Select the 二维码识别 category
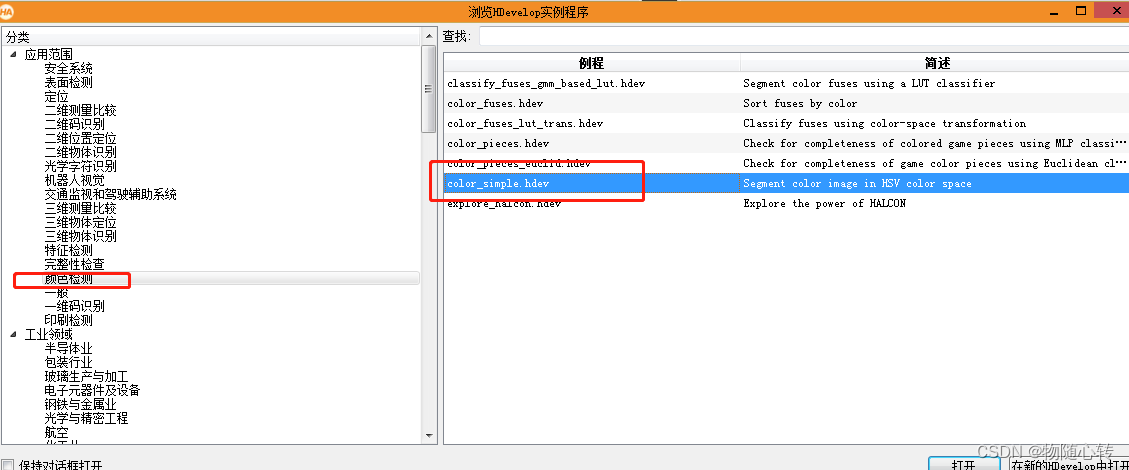This screenshot has height=470, width=1129. [x=74, y=125]
